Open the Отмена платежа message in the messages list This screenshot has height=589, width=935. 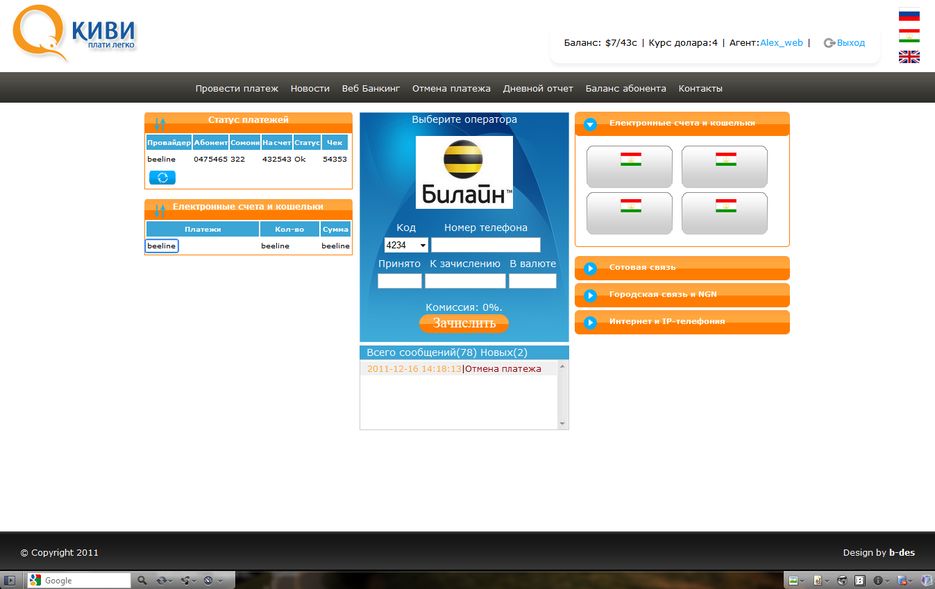[503, 369]
